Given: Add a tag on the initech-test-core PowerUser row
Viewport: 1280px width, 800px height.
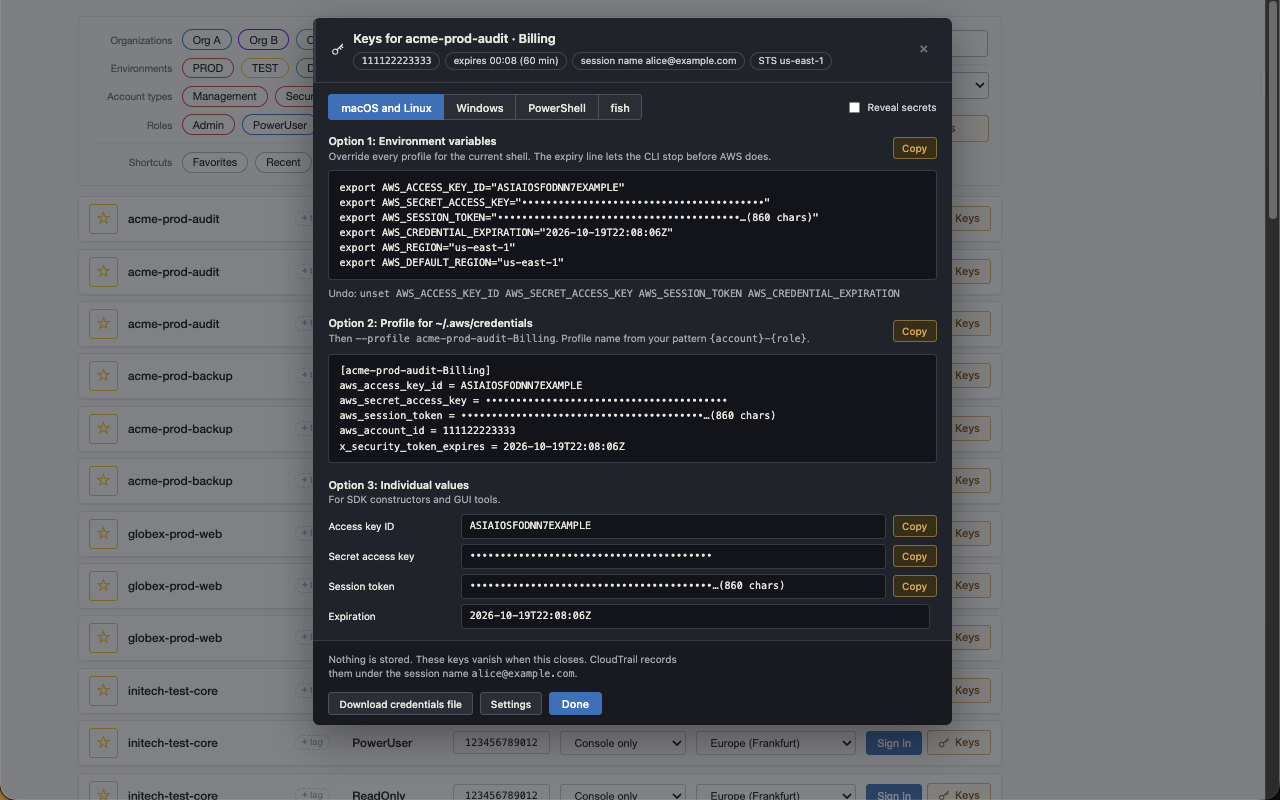Looking at the screenshot, I should [x=311, y=742].
